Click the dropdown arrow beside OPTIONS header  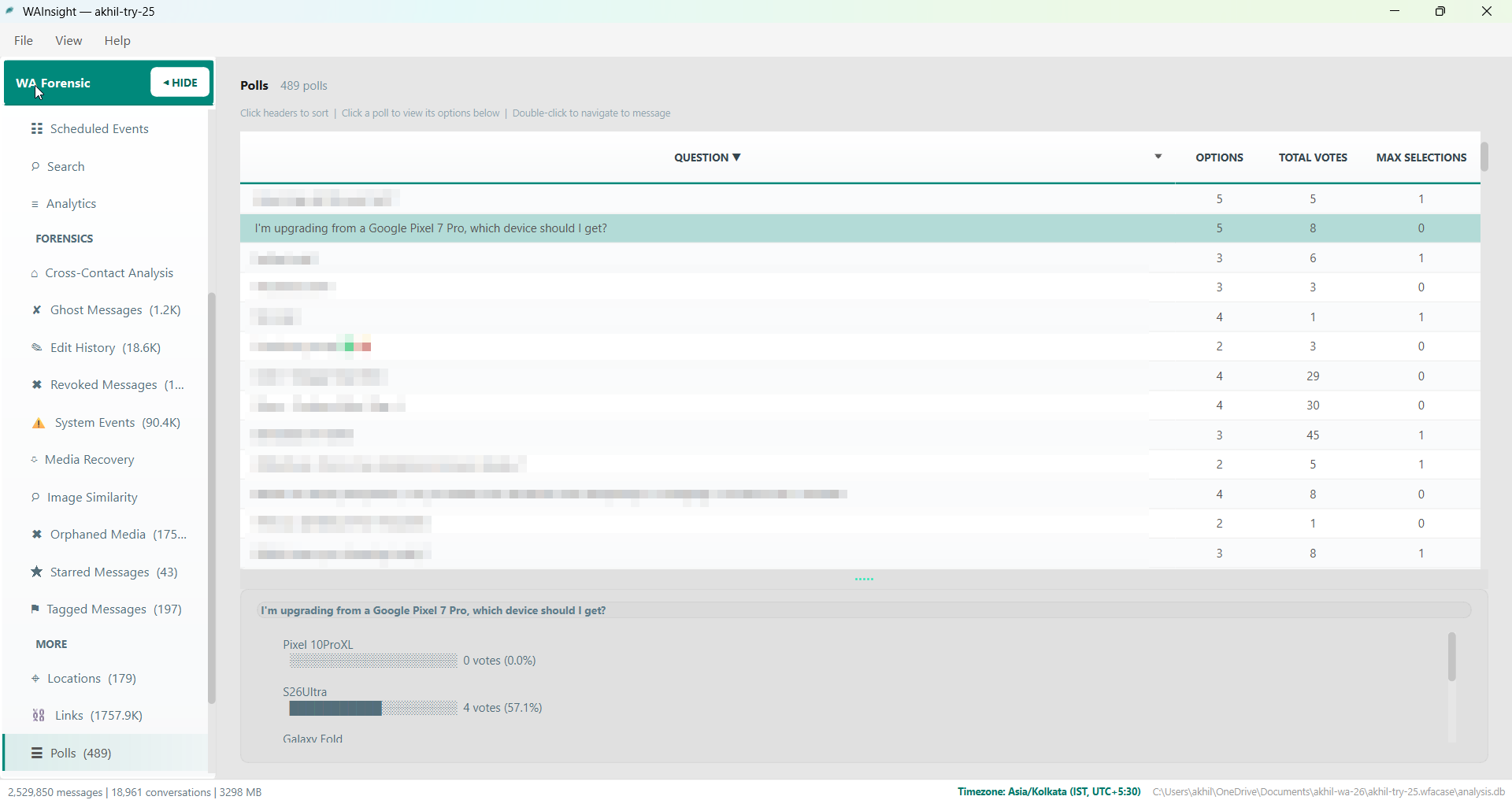pos(1158,157)
